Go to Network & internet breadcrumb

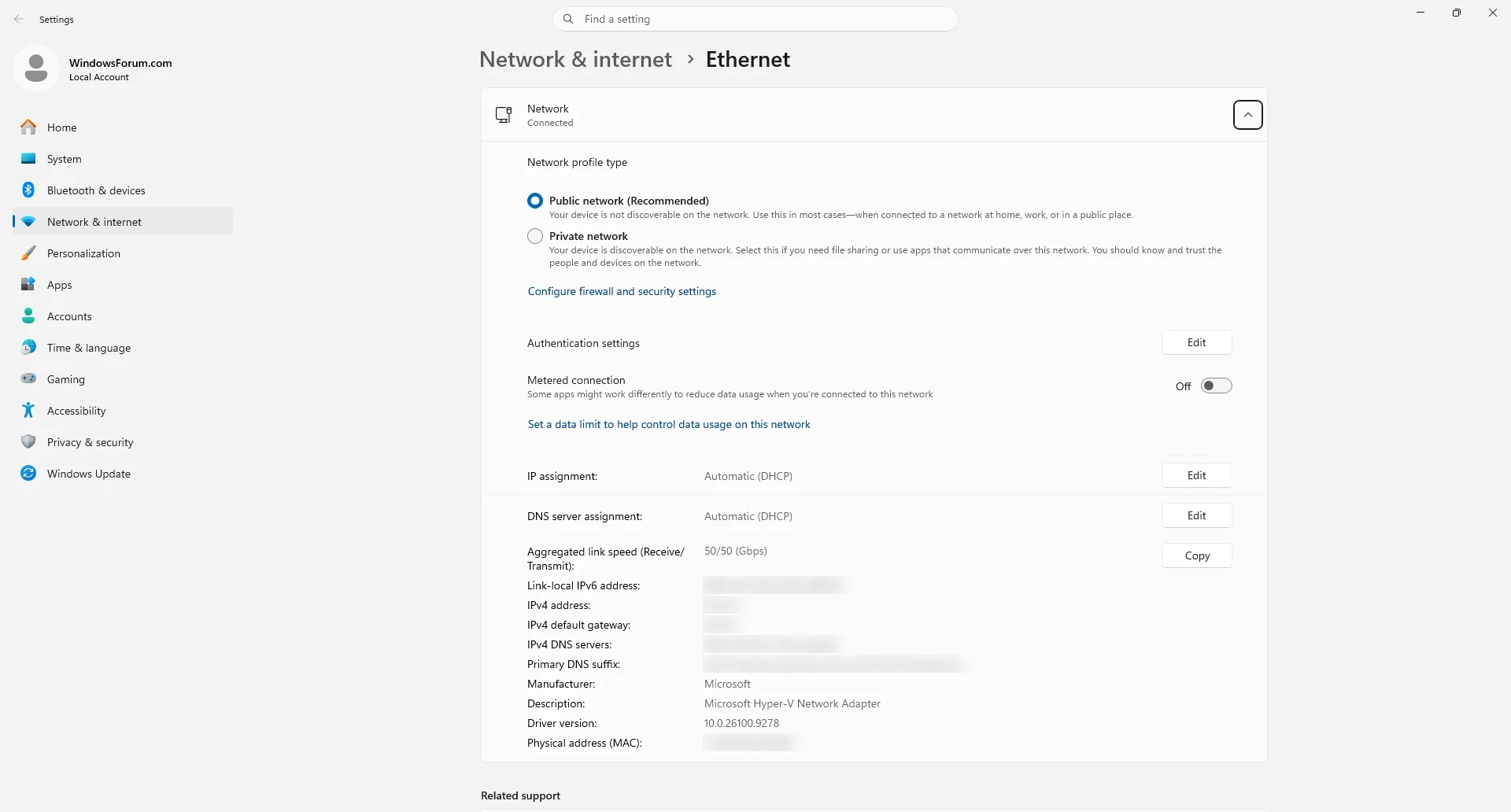click(575, 59)
